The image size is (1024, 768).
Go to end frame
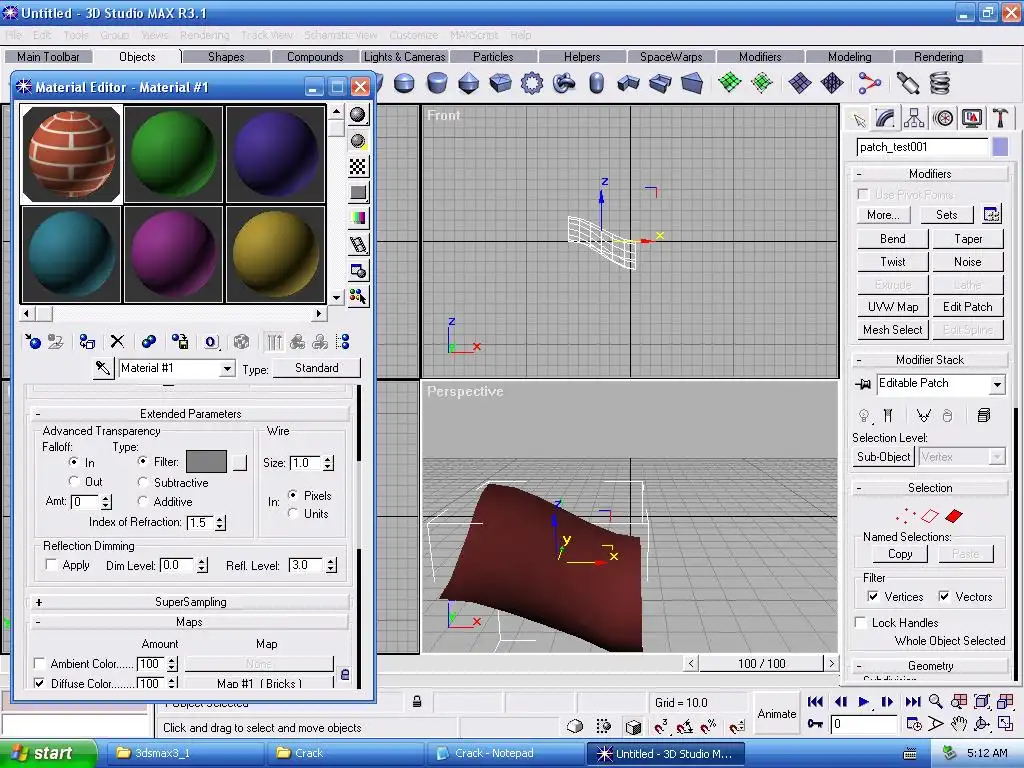912,701
